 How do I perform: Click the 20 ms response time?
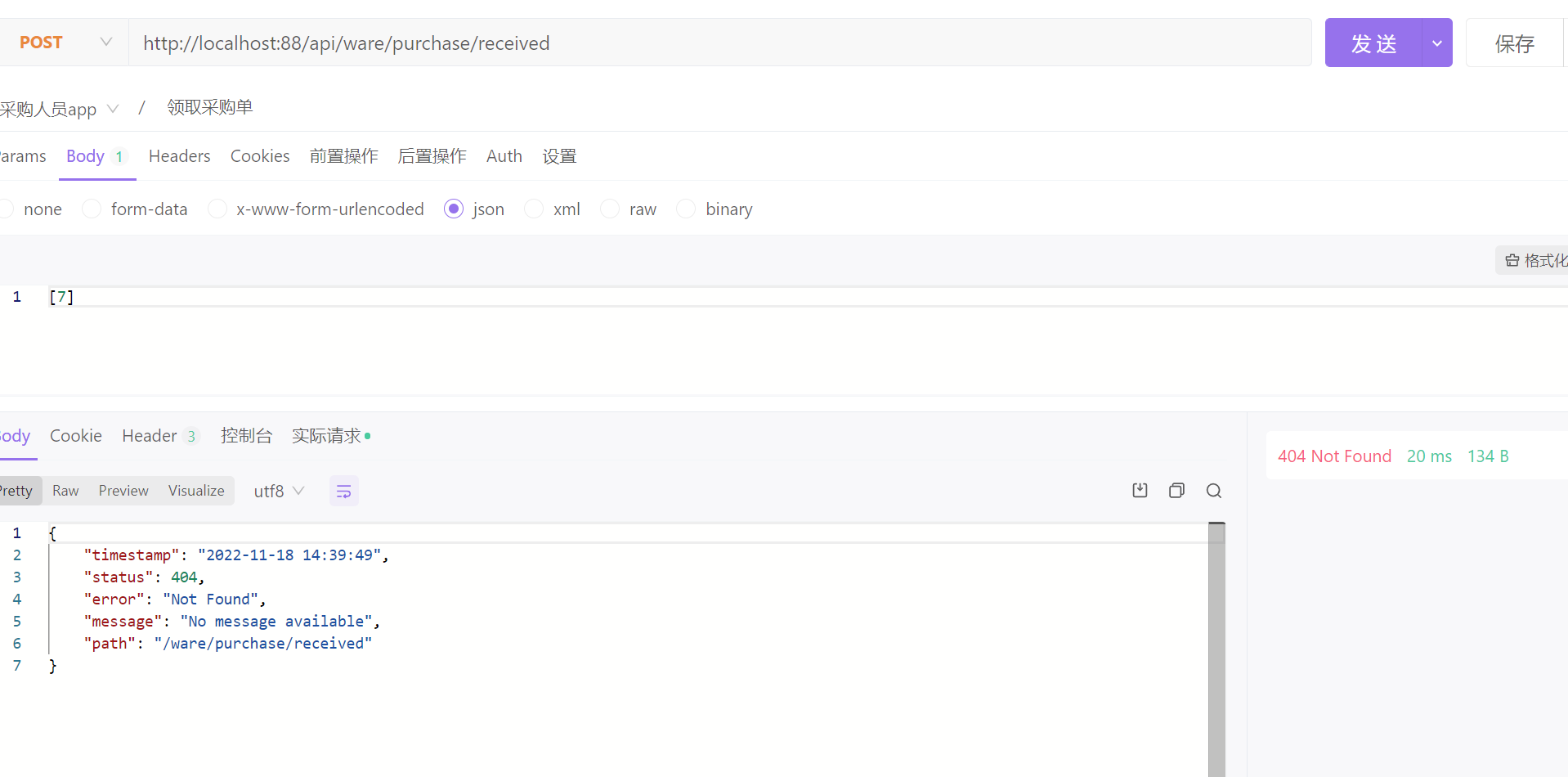[1429, 456]
